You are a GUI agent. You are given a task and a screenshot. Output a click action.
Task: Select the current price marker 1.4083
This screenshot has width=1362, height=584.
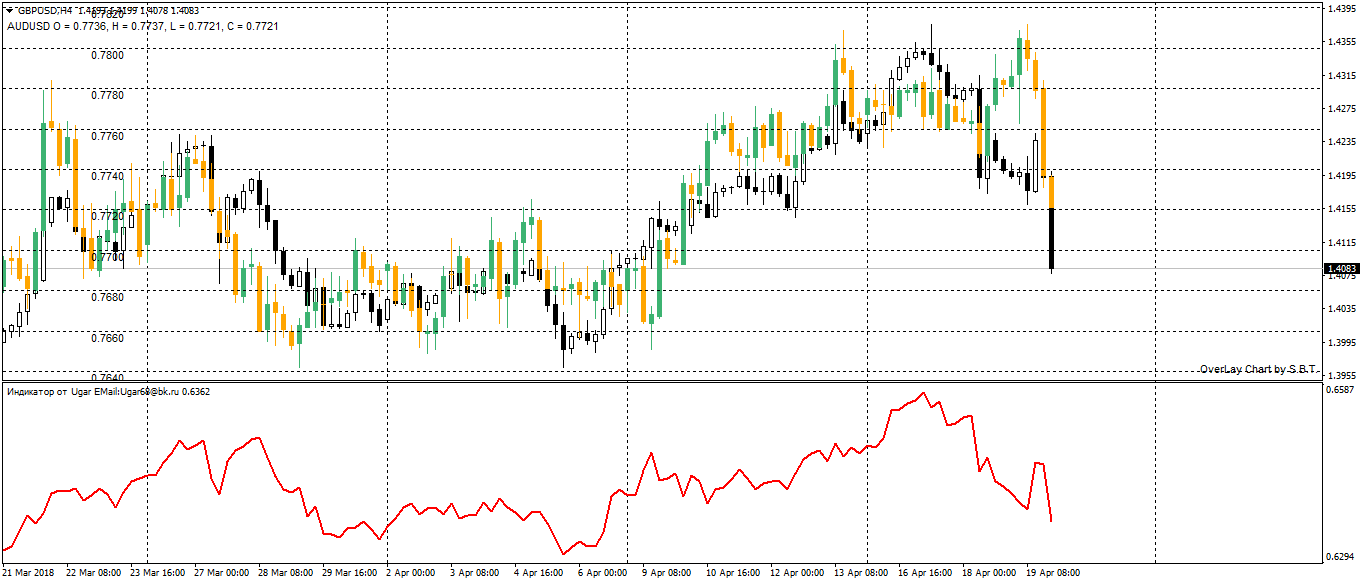pyautogui.click(x=1340, y=268)
